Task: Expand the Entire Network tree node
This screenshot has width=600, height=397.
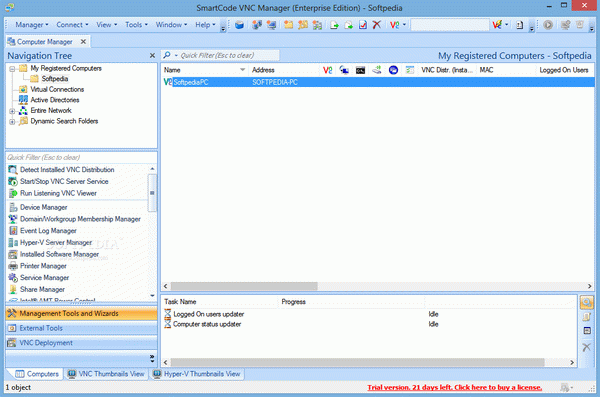Action: pyautogui.click(x=12, y=111)
